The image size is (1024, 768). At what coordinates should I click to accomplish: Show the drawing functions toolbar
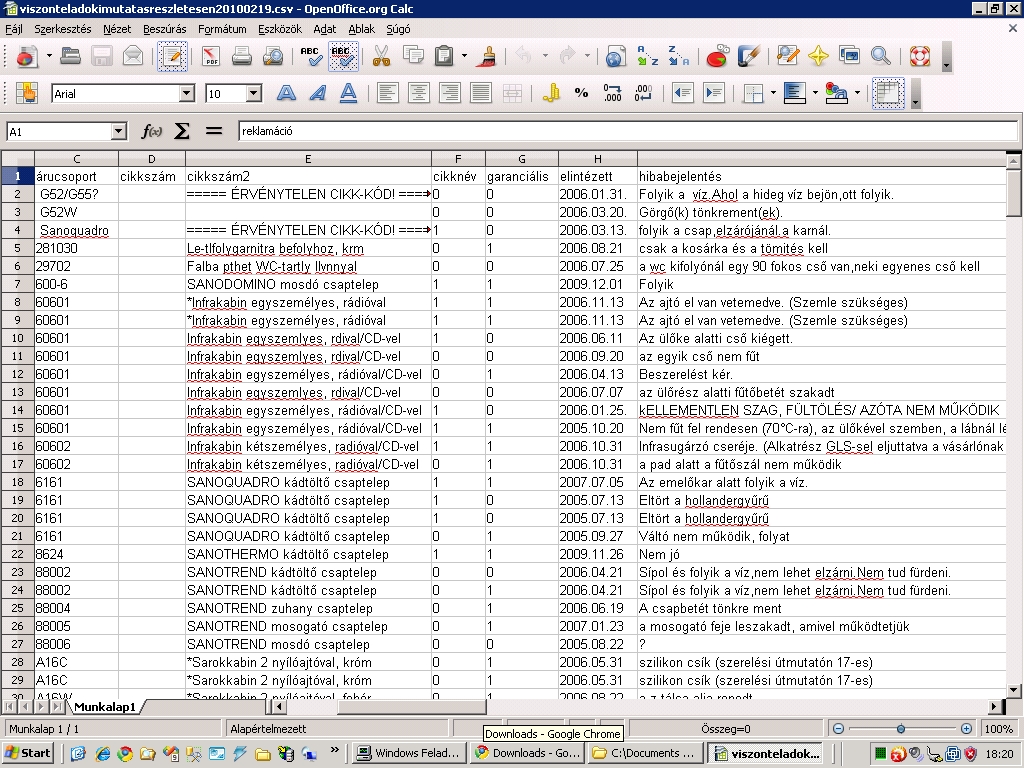pyautogui.click(x=749, y=57)
